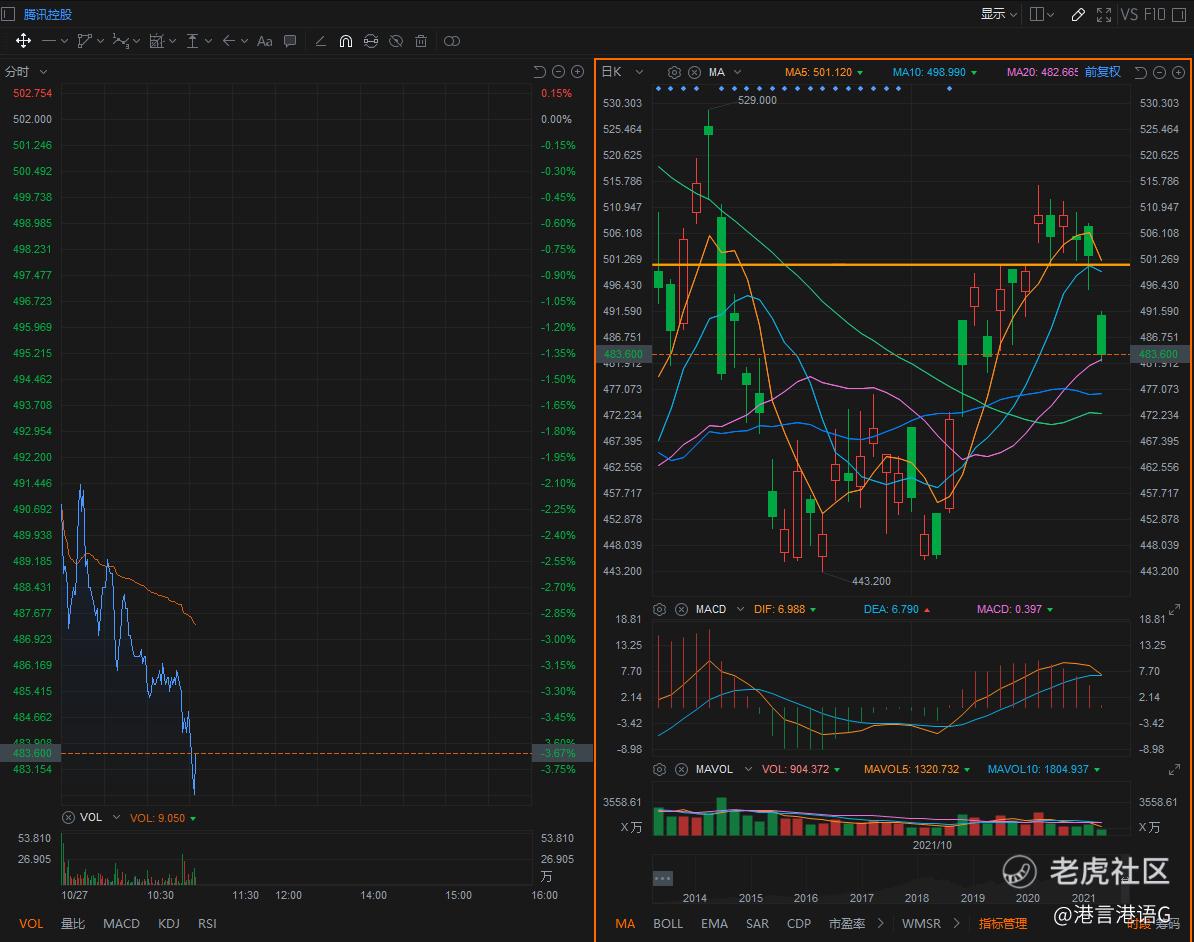Image resolution: width=1194 pixels, height=942 pixels.
Task: Activate the magnet snap tool
Action: [x=345, y=41]
